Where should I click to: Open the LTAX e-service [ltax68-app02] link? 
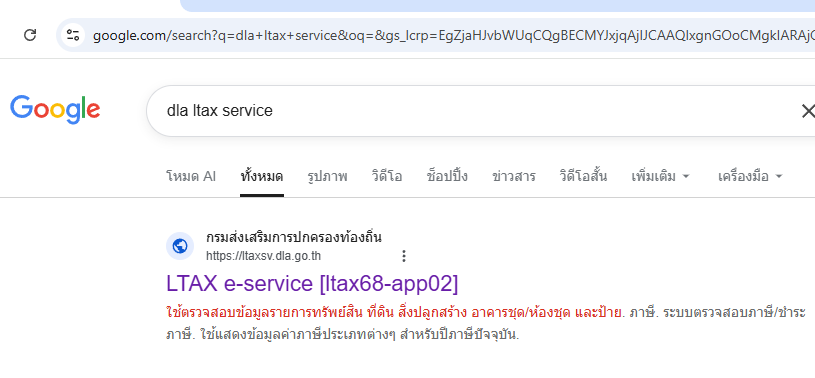point(312,283)
